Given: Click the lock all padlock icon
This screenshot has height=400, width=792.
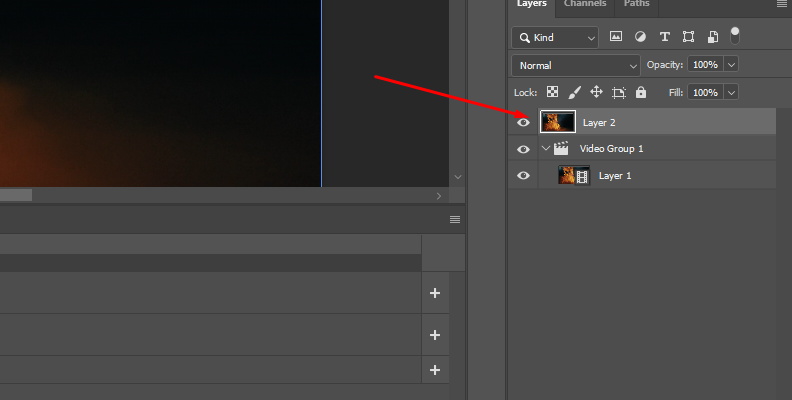Looking at the screenshot, I should point(641,92).
